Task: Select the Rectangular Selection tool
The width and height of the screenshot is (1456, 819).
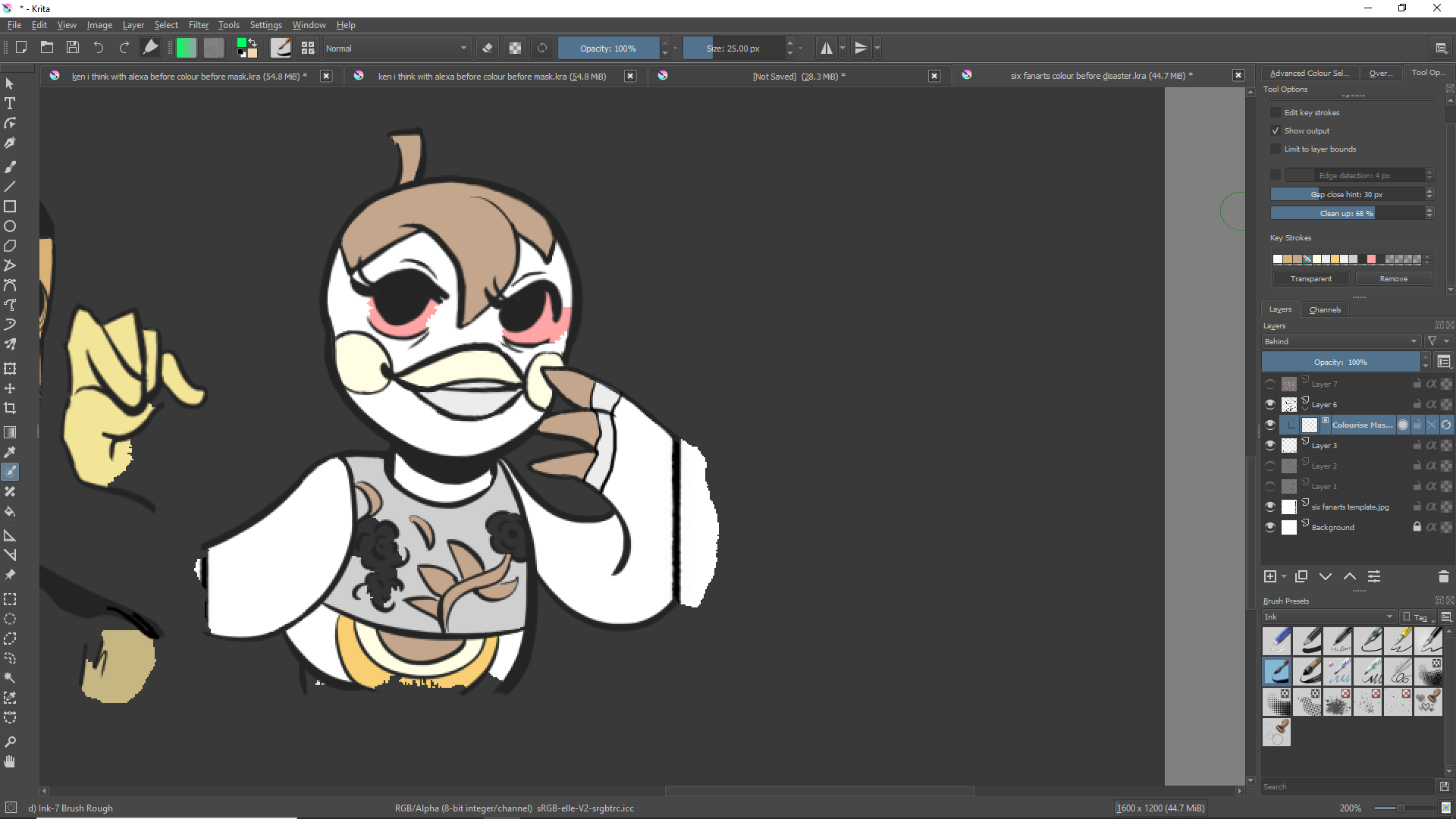Action: [10, 599]
